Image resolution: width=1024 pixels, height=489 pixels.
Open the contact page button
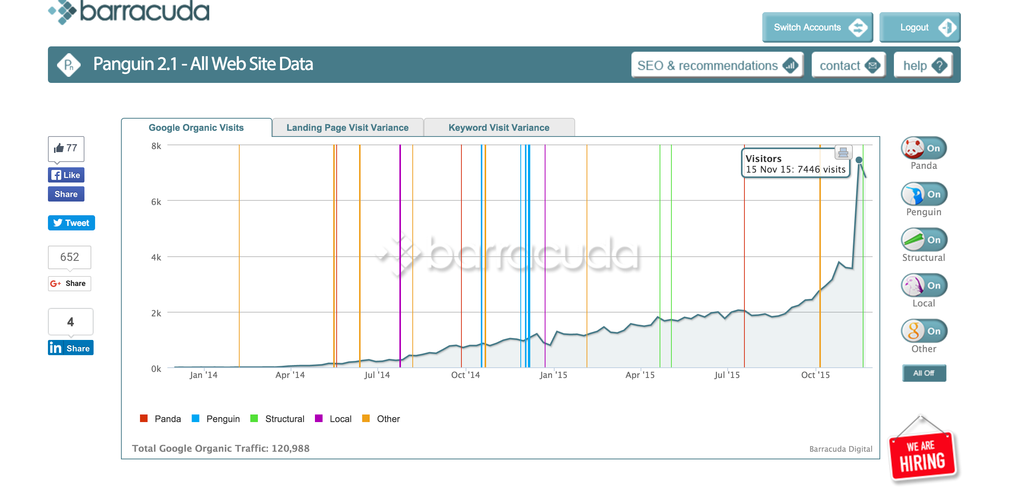(x=848, y=65)
